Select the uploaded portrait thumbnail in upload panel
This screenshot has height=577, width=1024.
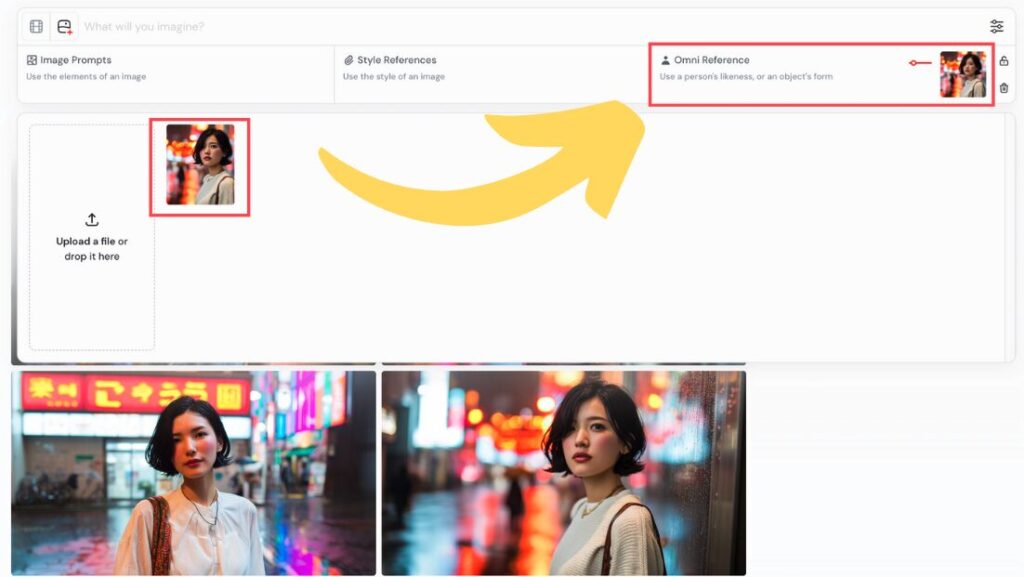coord(200,165)
